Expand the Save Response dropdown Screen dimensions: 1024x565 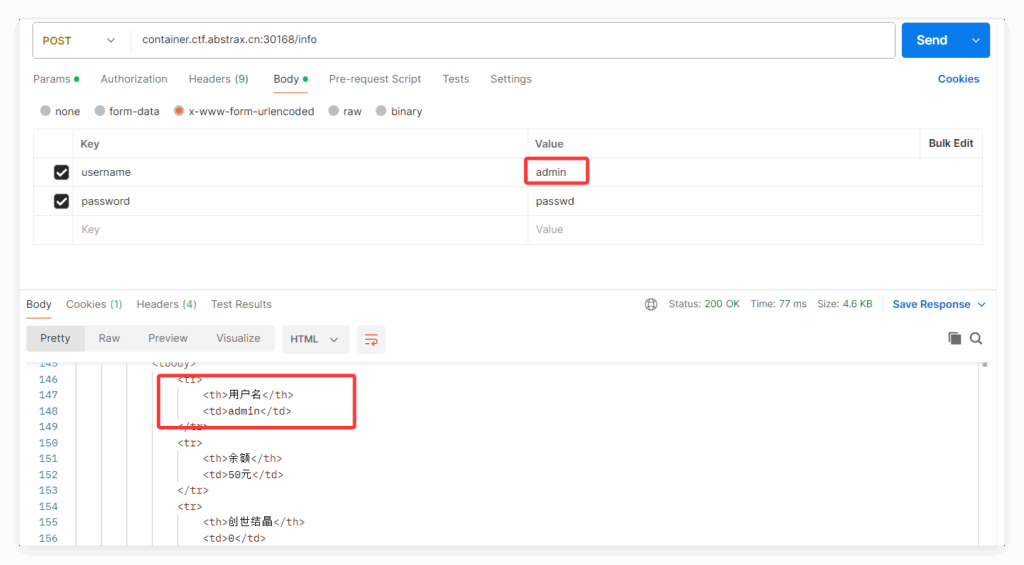point(981,304)
